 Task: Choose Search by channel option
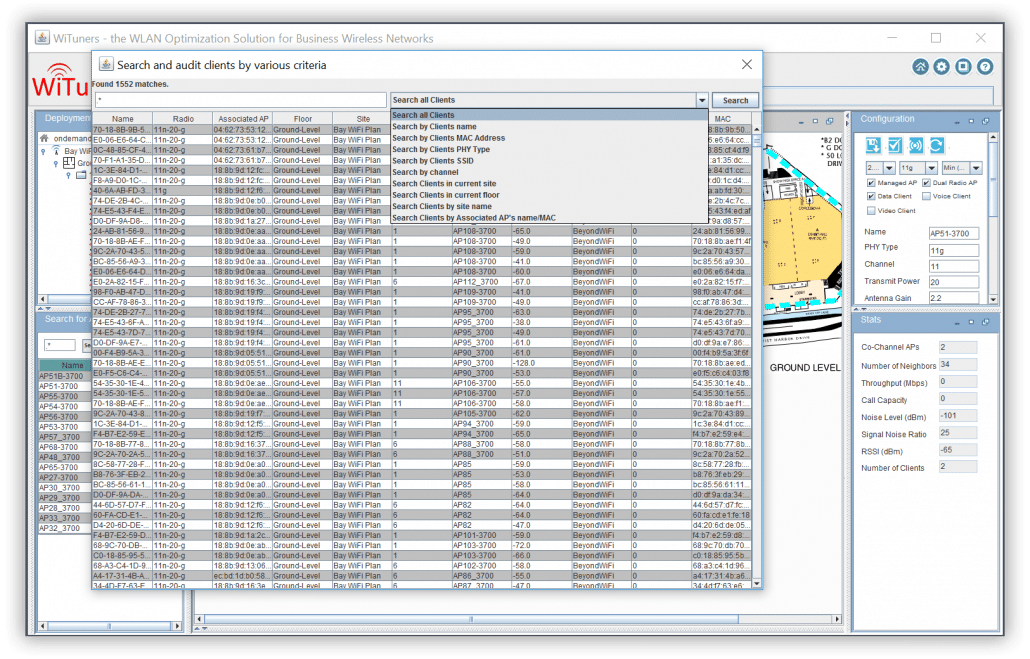point(549,172)
